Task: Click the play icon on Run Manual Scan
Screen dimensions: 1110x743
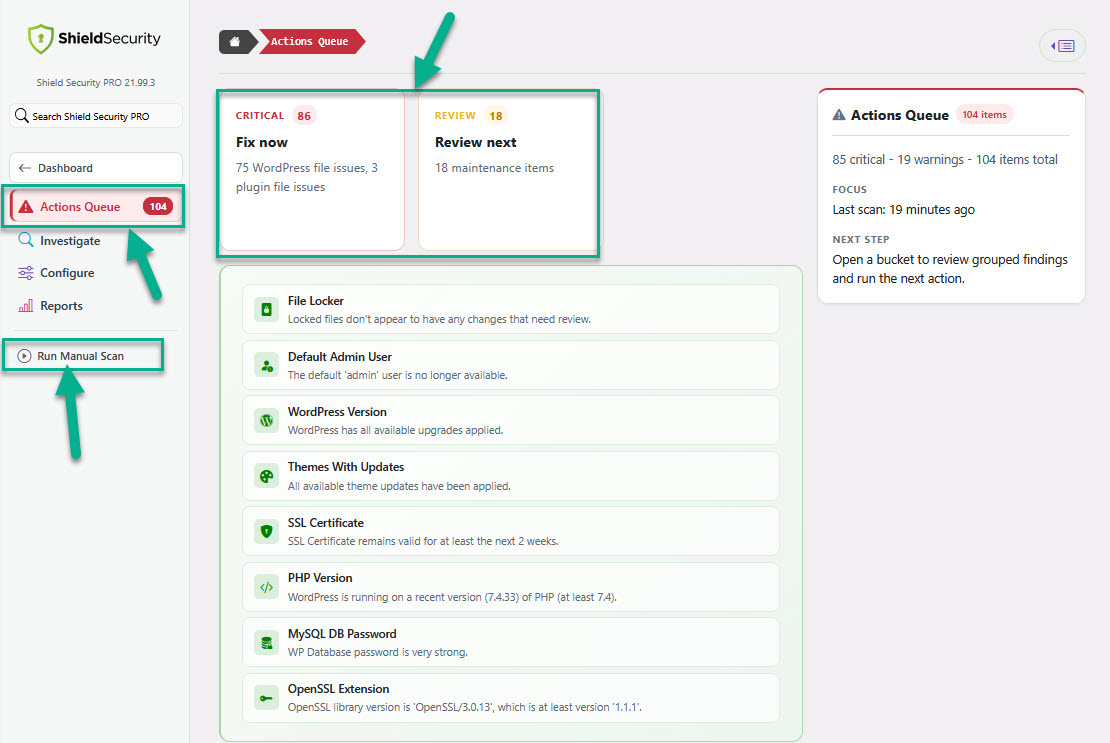Action: click(24, 356)
